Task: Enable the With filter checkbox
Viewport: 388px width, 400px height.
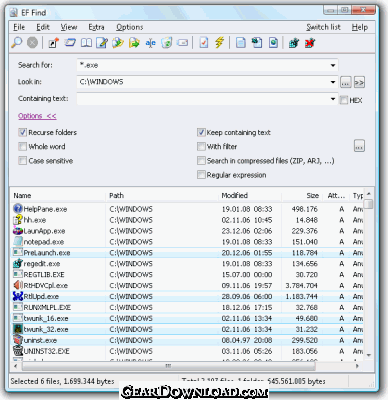Action: [x=201, y=146]
